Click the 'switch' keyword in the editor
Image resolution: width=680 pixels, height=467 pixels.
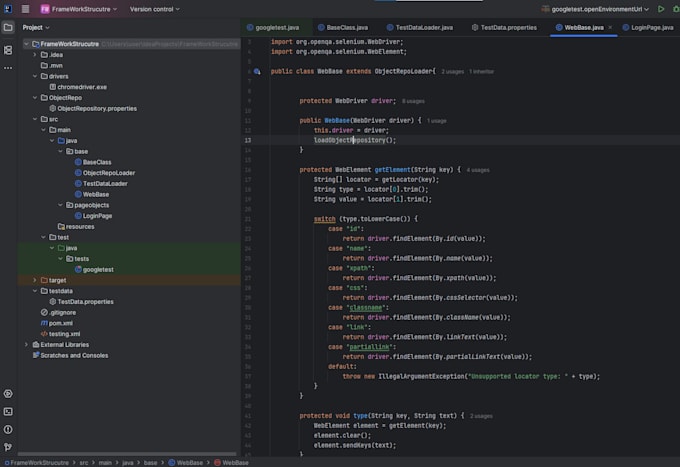click(x=324, y=219)
